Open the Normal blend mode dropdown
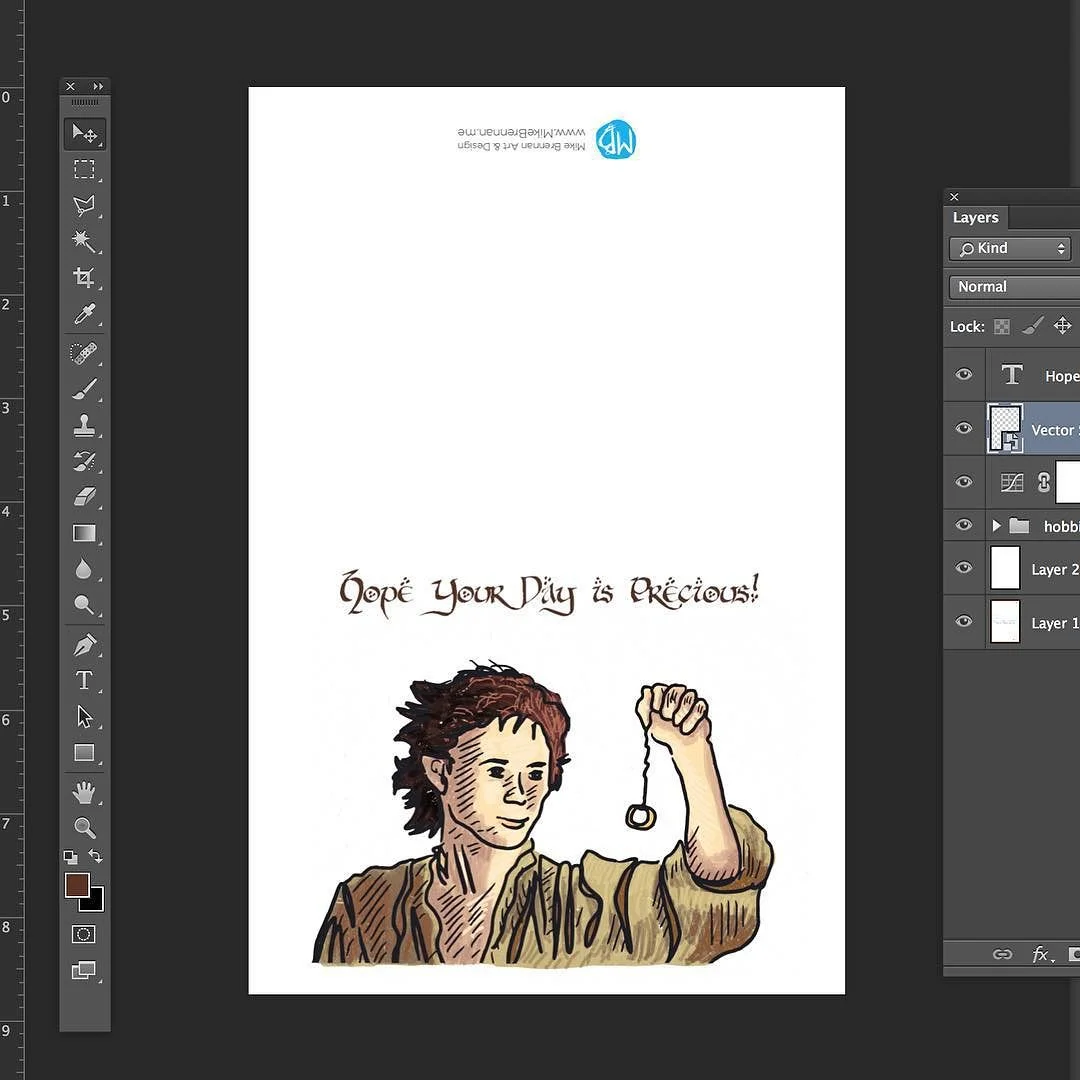This screenshot has height=1080, width=1080. tap(1015, 287)
